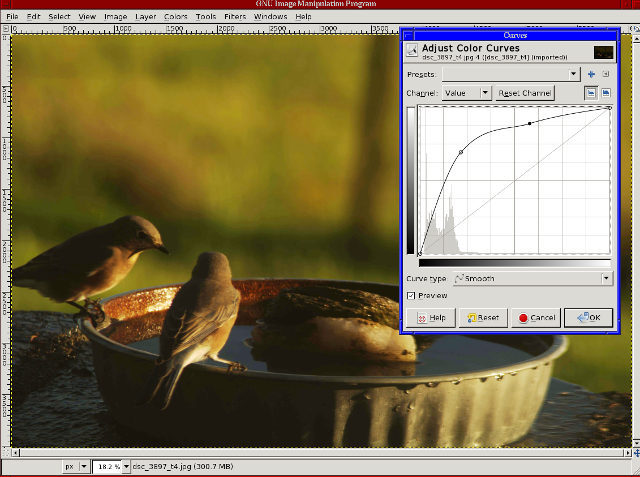The image size is (640, 477).
Task: Cancel the Curves dialog
Action: click(535, 317)
